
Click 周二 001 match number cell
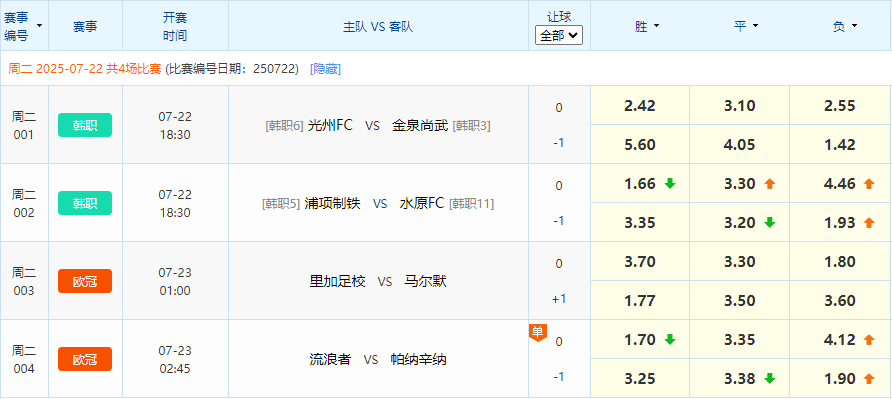(24, 125)
